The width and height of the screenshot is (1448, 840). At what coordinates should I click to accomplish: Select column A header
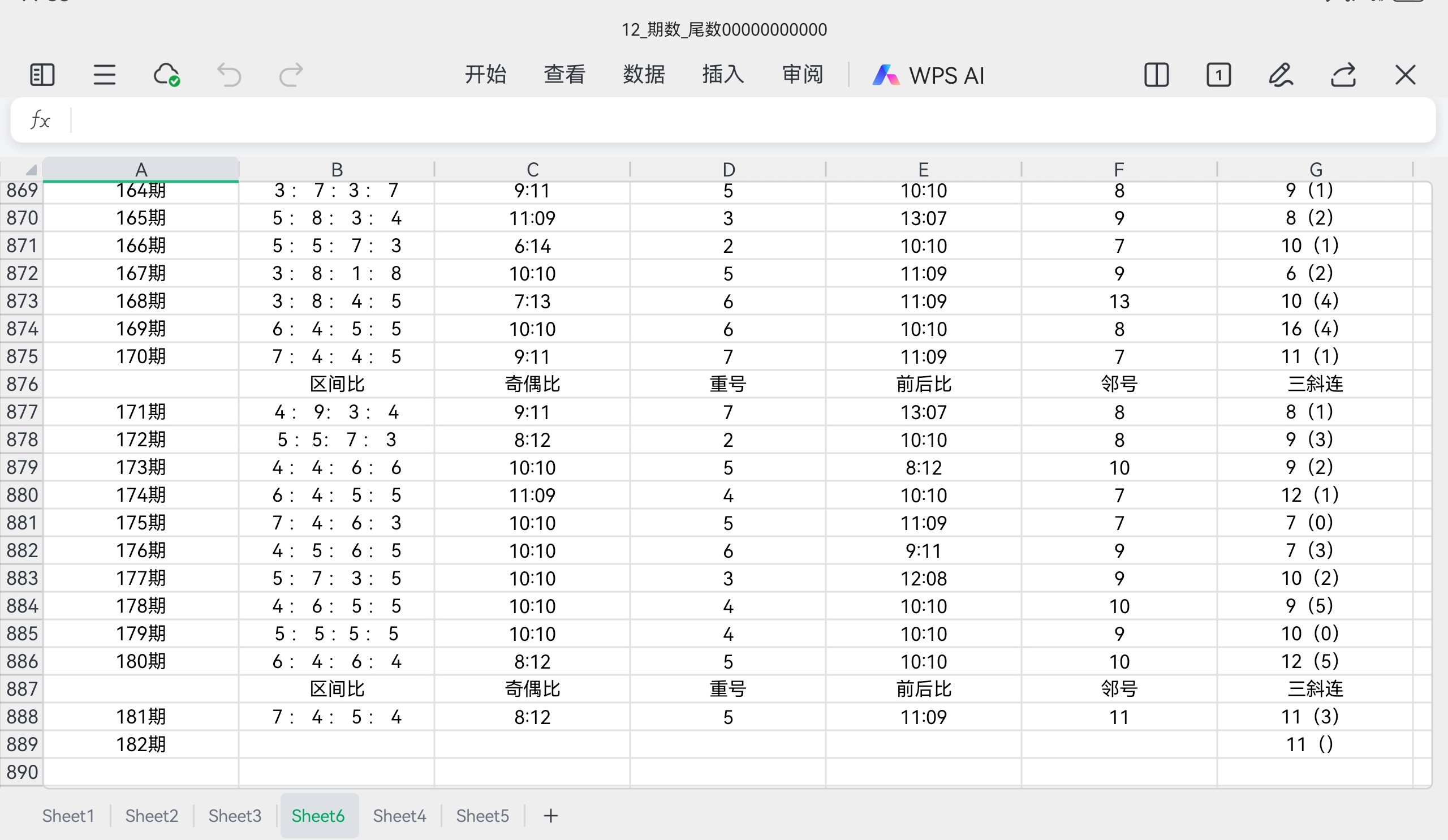tap(141, 170)
